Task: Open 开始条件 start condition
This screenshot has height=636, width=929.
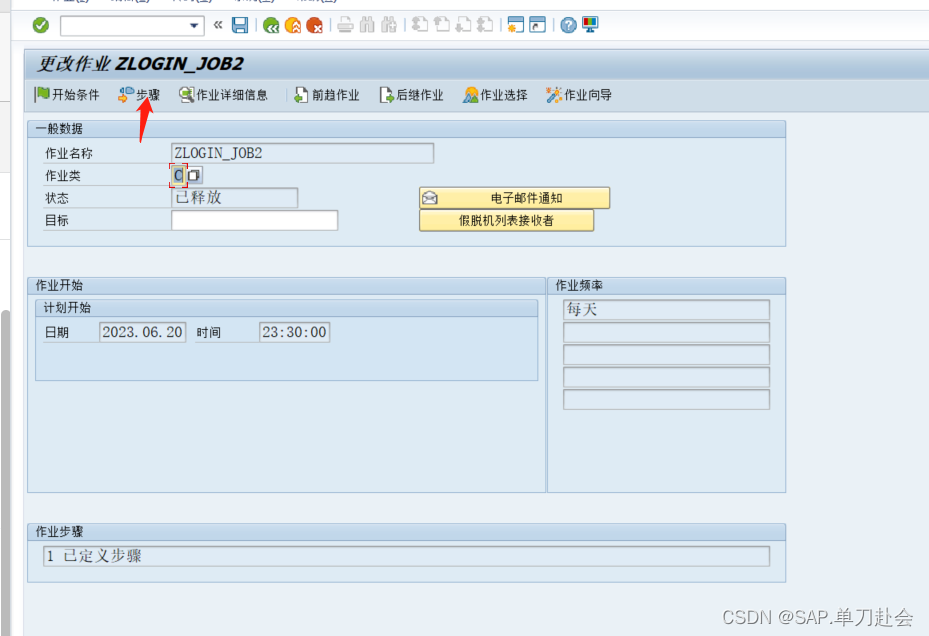Action: pyautogui.click(x=67, y=95)
